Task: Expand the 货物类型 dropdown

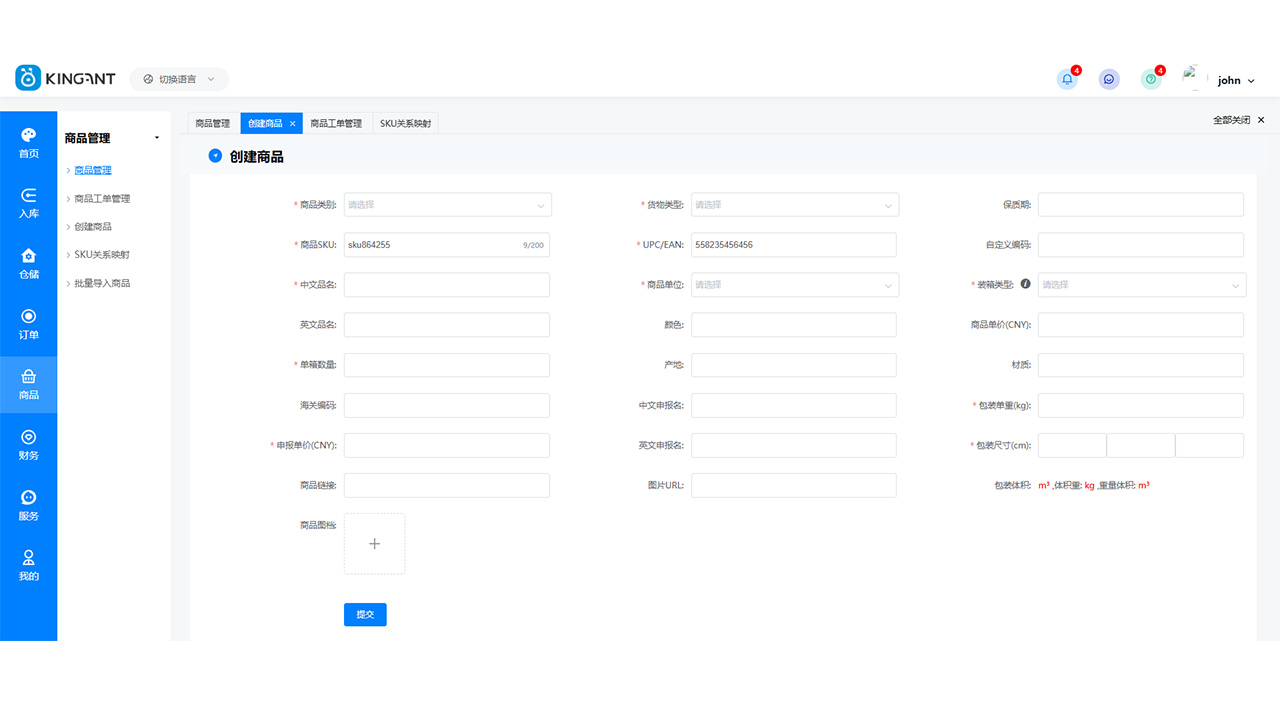Action: pyautogui.click(x=794, y=205)
